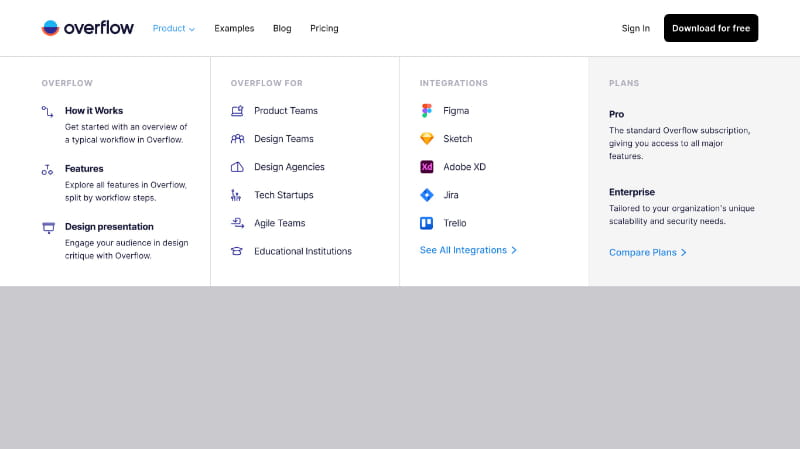Click the See All Integrations arrow
Image resolution: width=800 pixels, height=449 pixels.
514,250
